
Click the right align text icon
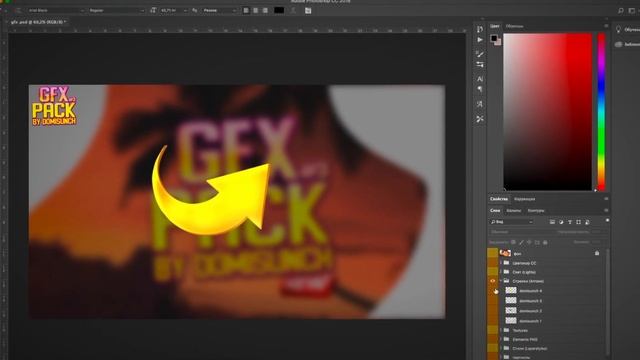(265, 10)
